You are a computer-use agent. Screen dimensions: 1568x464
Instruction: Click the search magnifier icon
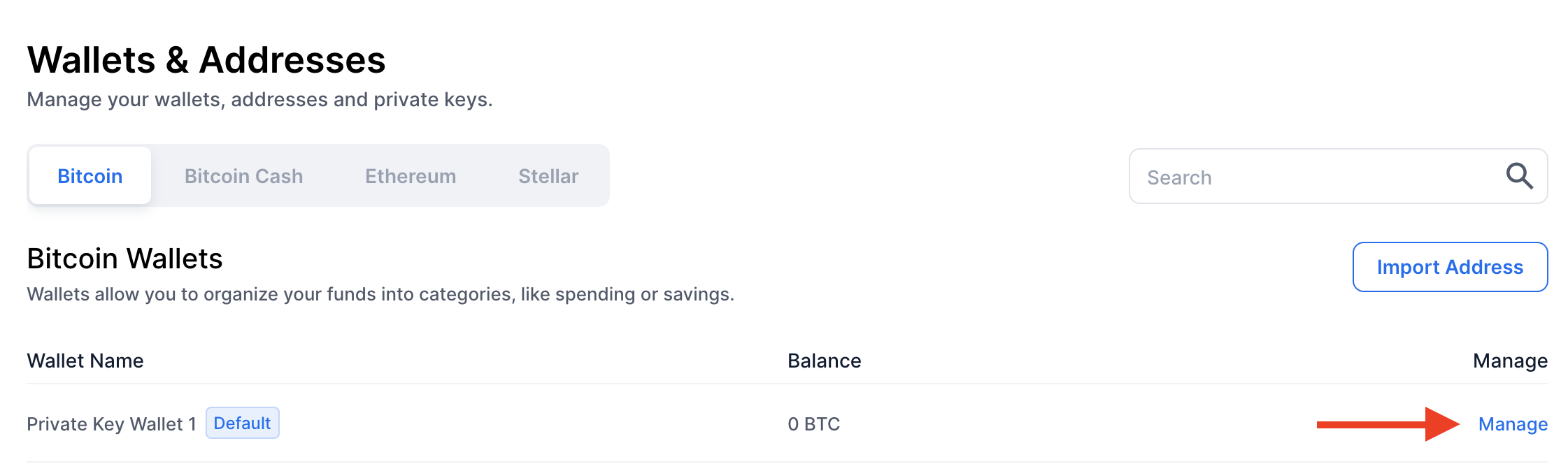click(x=1519, y=177)
